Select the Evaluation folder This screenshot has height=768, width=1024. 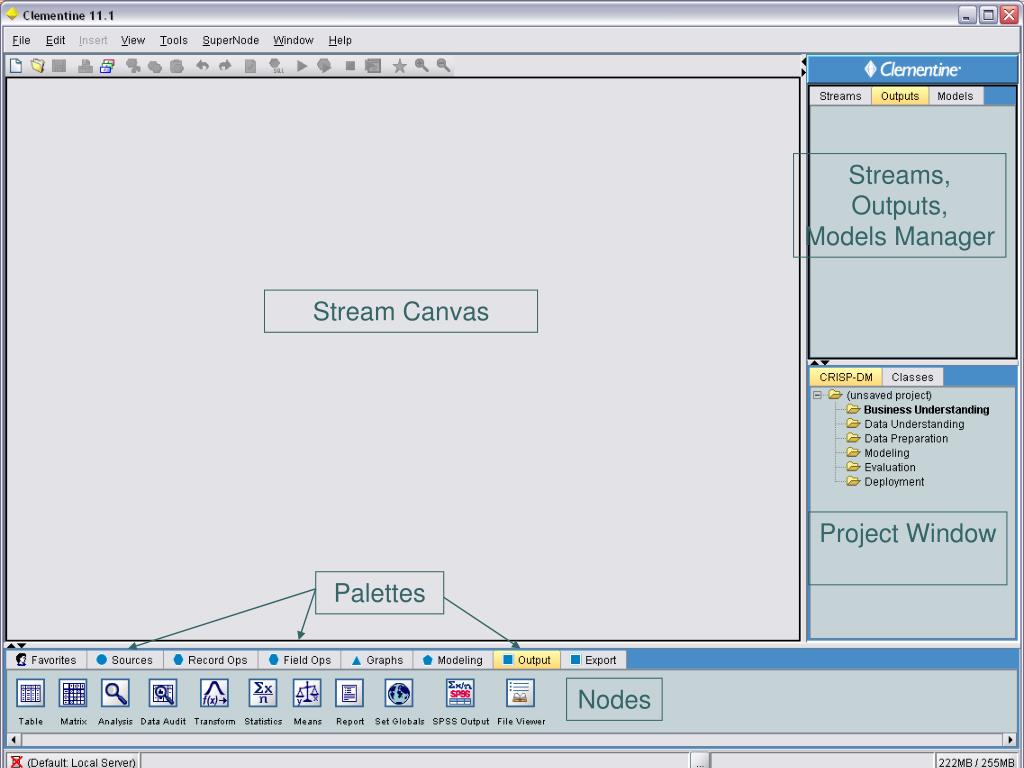point(881,467)
